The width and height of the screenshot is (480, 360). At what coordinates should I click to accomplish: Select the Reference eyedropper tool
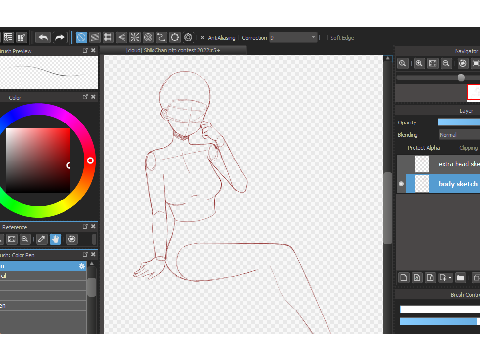[x=42, y=239]
